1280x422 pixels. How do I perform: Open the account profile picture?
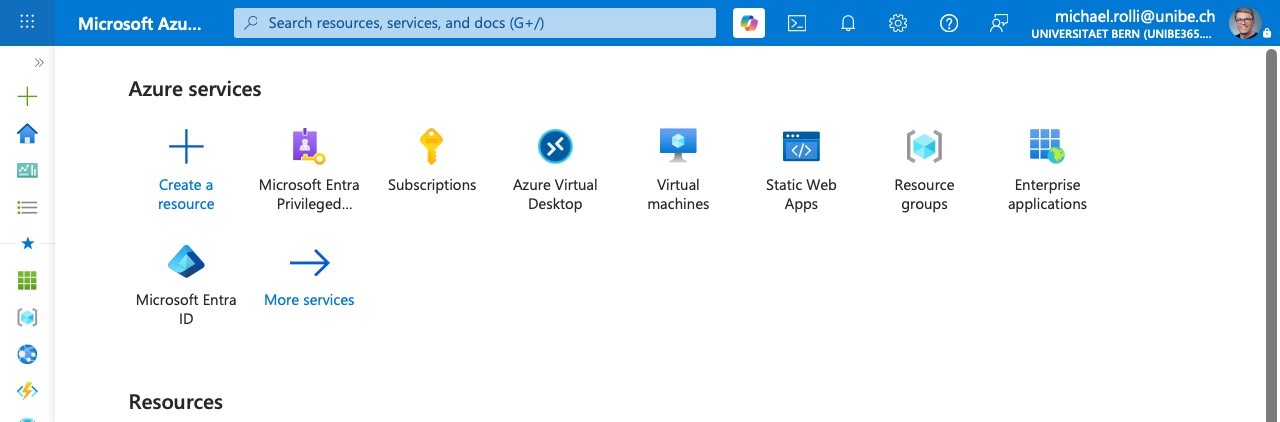[1245, 22]
